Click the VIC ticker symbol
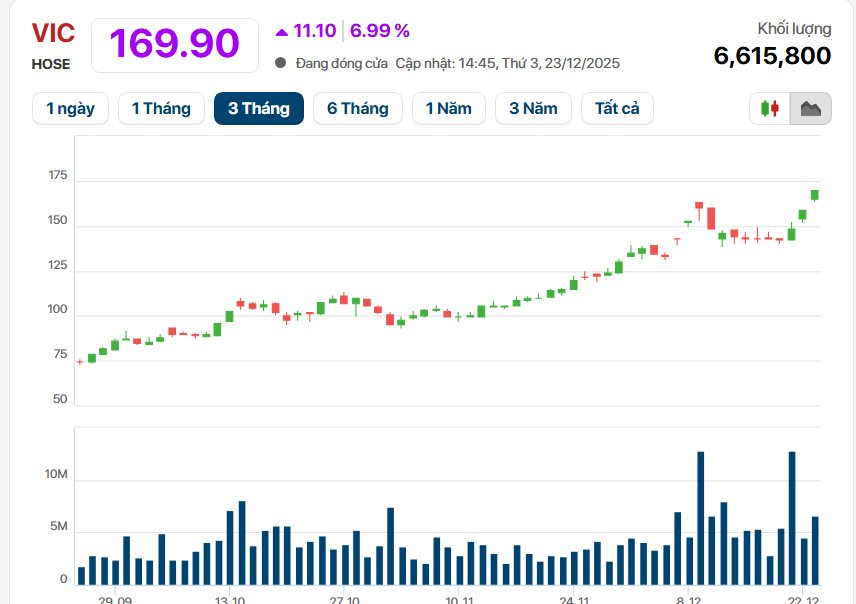This screenshot has height=604, width=856. [53, 33]
